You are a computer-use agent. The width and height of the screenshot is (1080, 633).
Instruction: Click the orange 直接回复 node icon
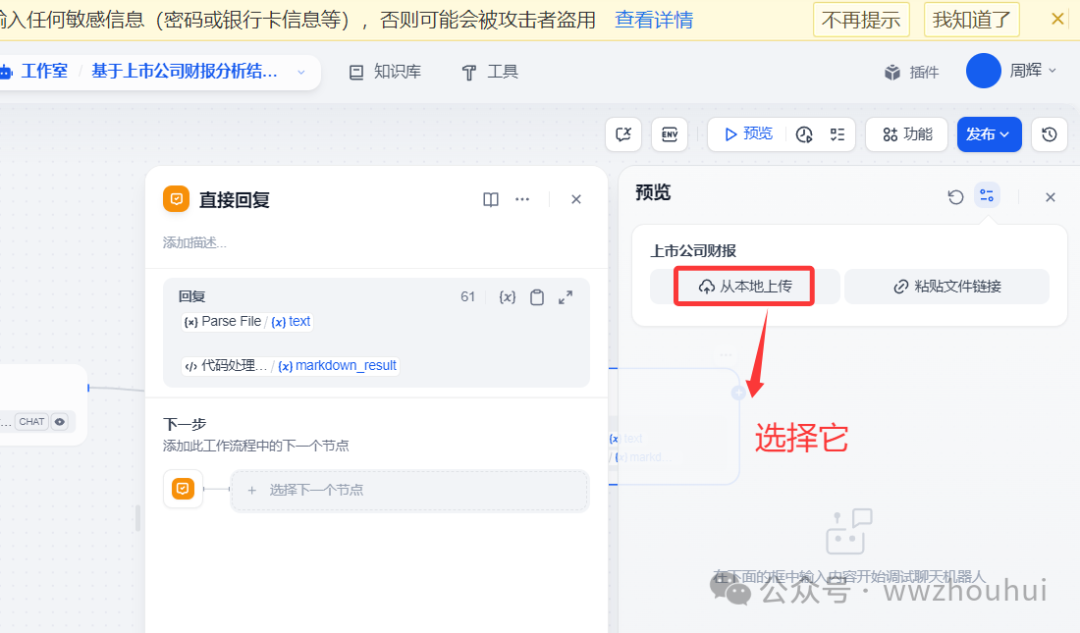(176, 199)
